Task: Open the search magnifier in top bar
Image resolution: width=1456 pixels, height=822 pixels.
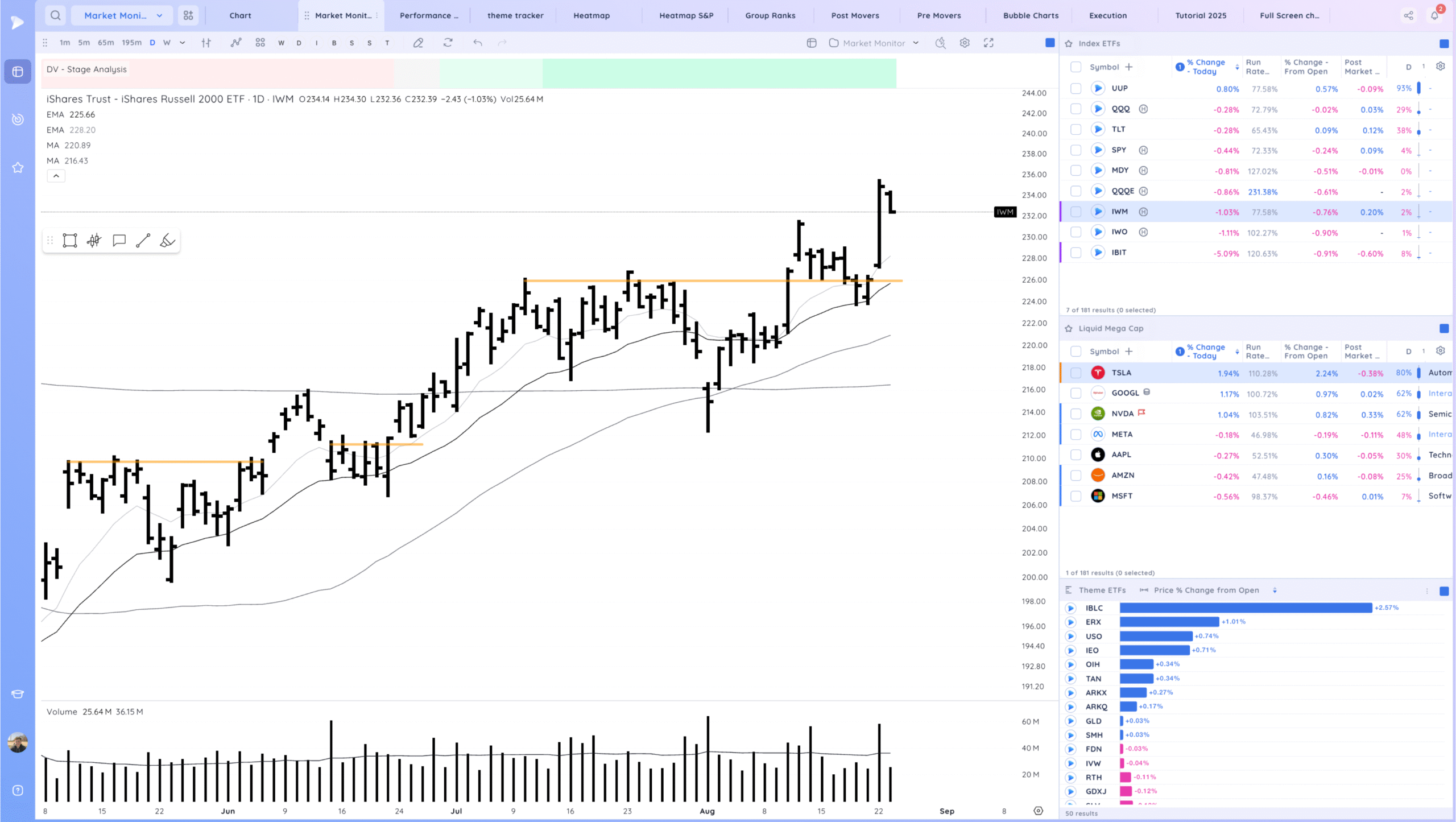Action: pos(55,15)
